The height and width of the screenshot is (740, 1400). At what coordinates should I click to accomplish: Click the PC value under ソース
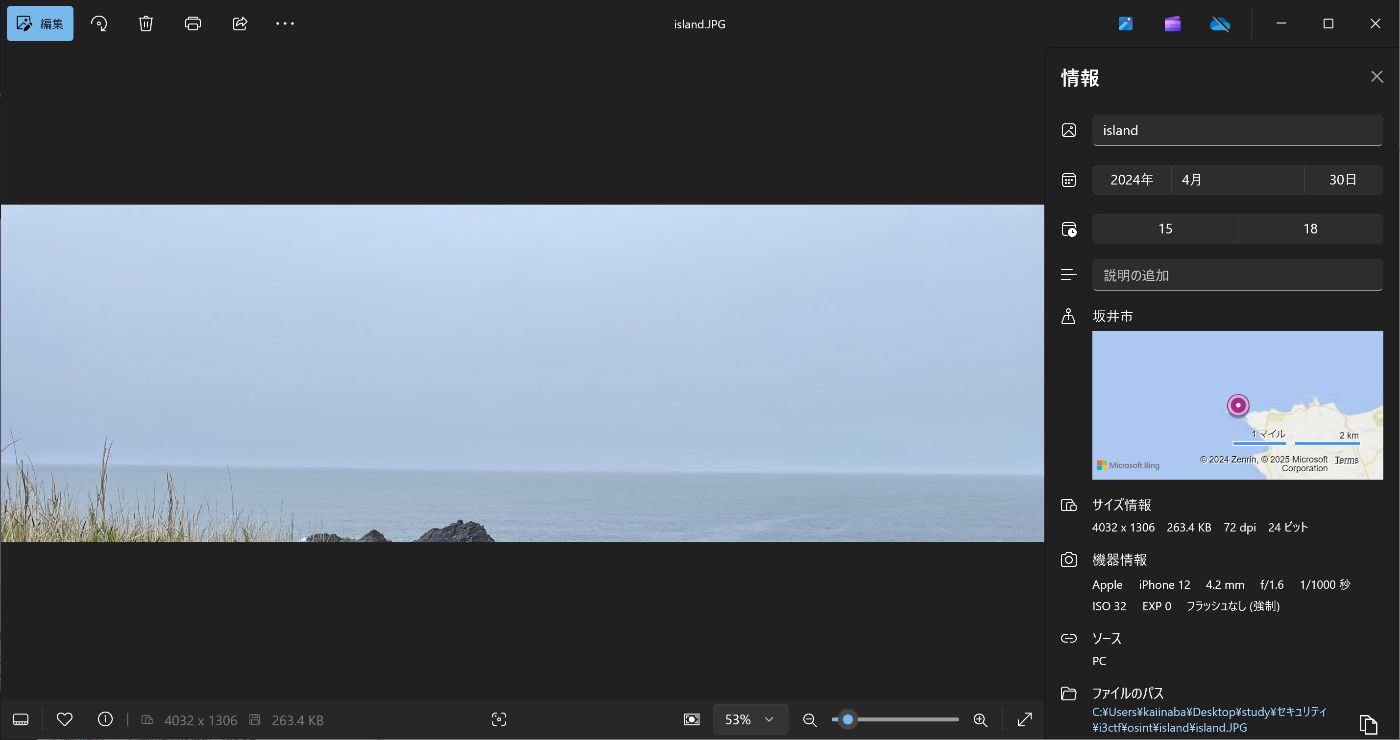point(1099,661)
